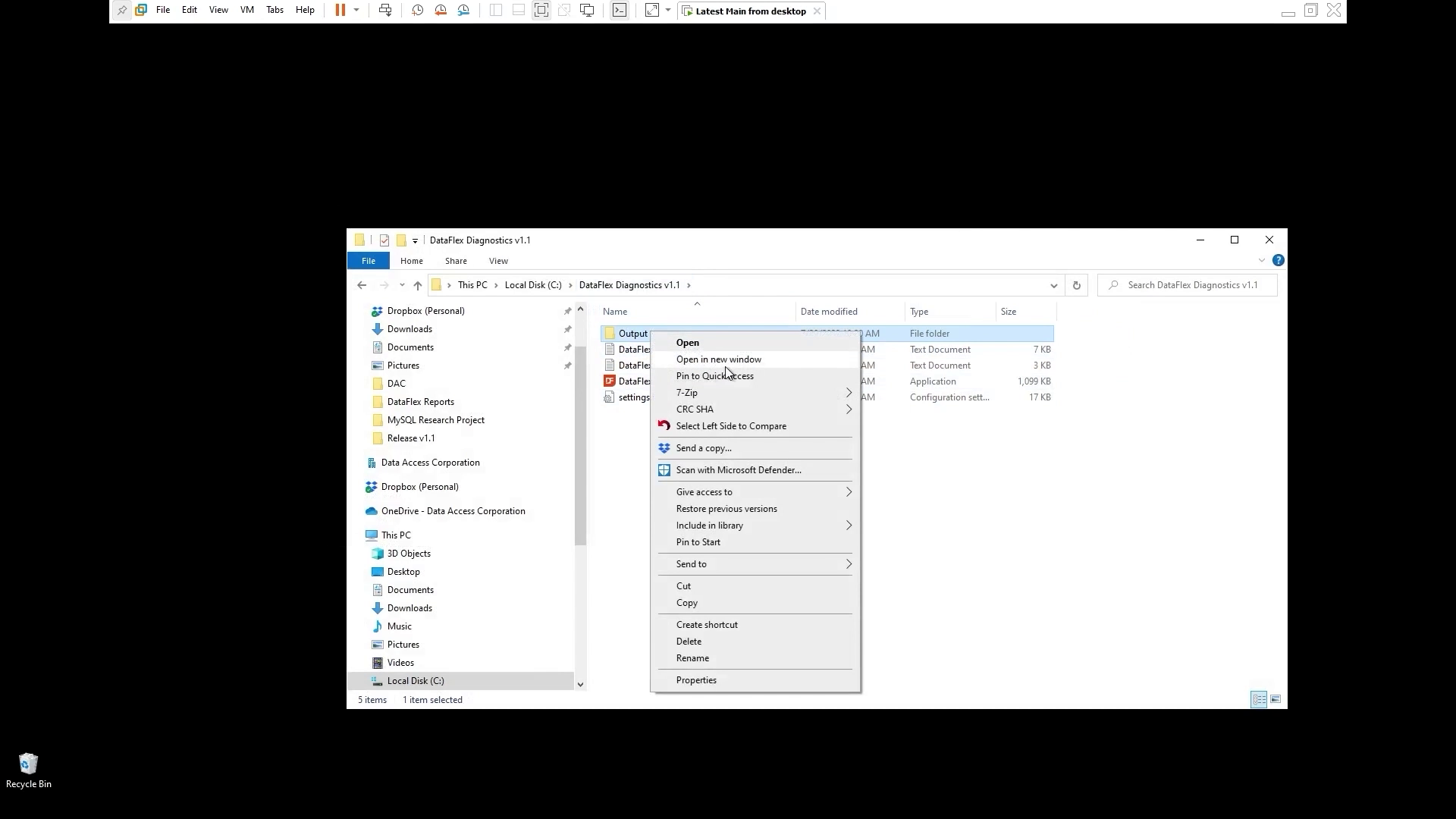Select the Latest Main from desktop tab
Image resolution: width=1456 pixels, height=819 pixels.
pos(751,11)
